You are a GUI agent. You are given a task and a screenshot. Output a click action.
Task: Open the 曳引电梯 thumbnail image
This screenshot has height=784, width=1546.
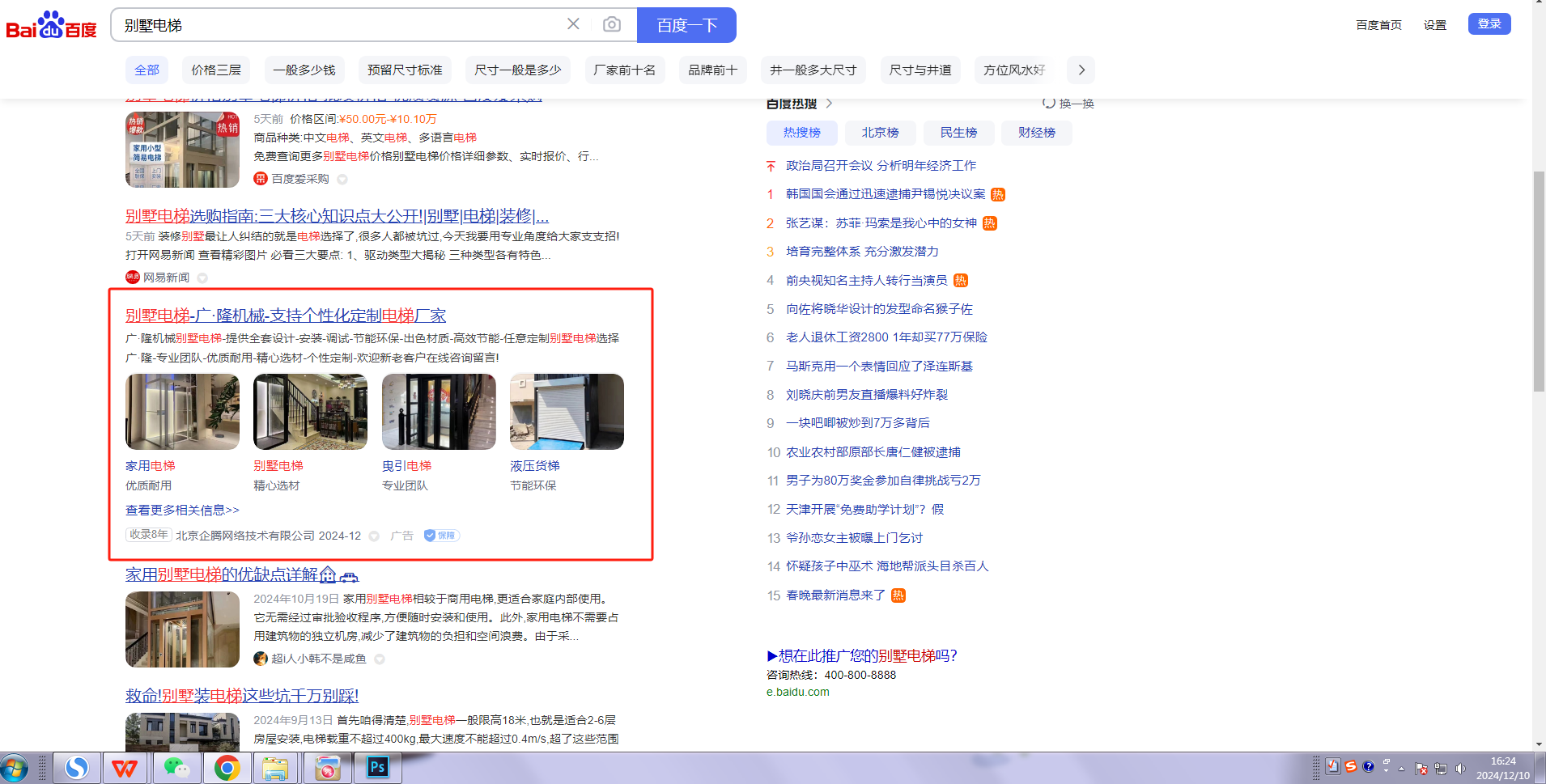439,412
